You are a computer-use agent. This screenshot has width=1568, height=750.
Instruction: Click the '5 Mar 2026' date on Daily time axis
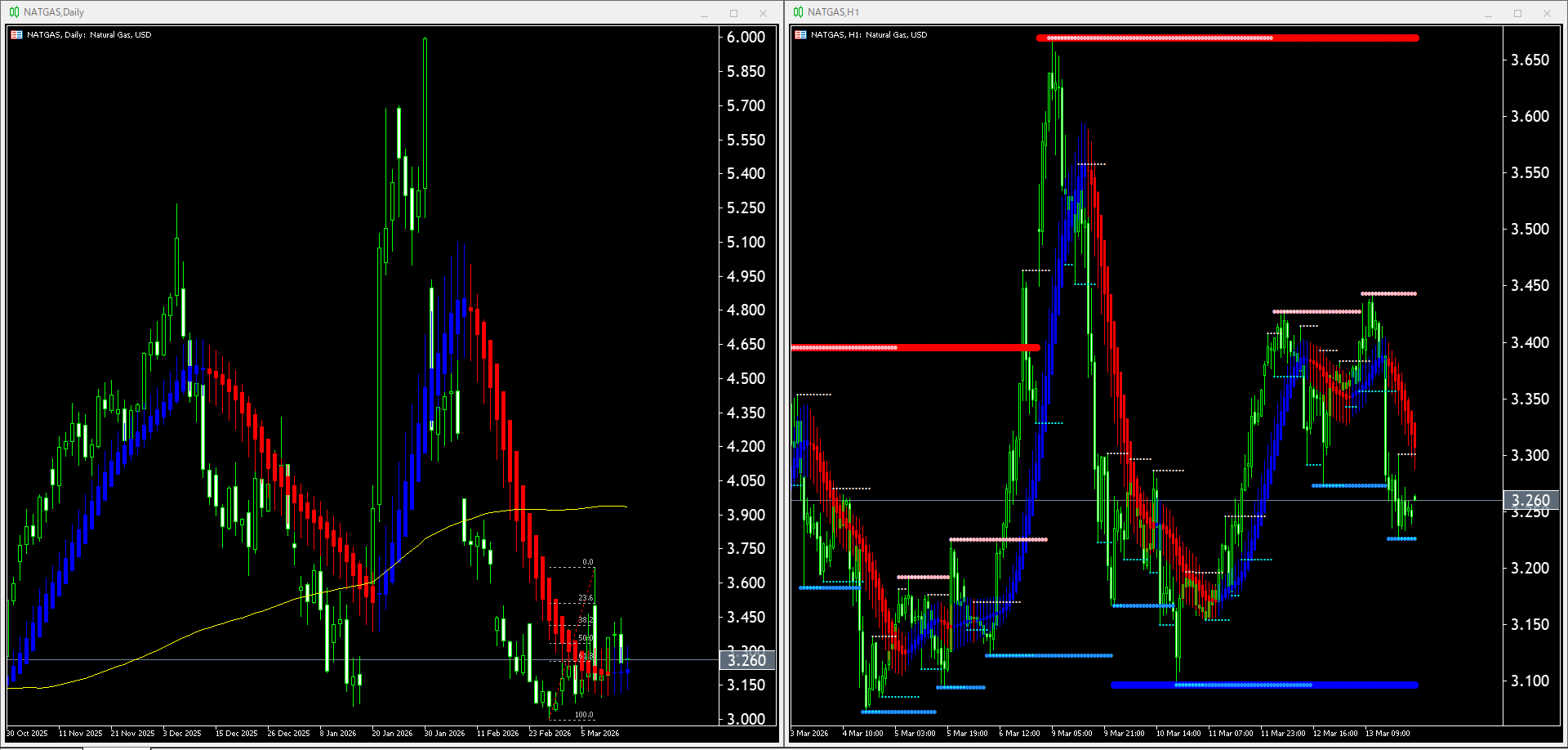(600, 734)
